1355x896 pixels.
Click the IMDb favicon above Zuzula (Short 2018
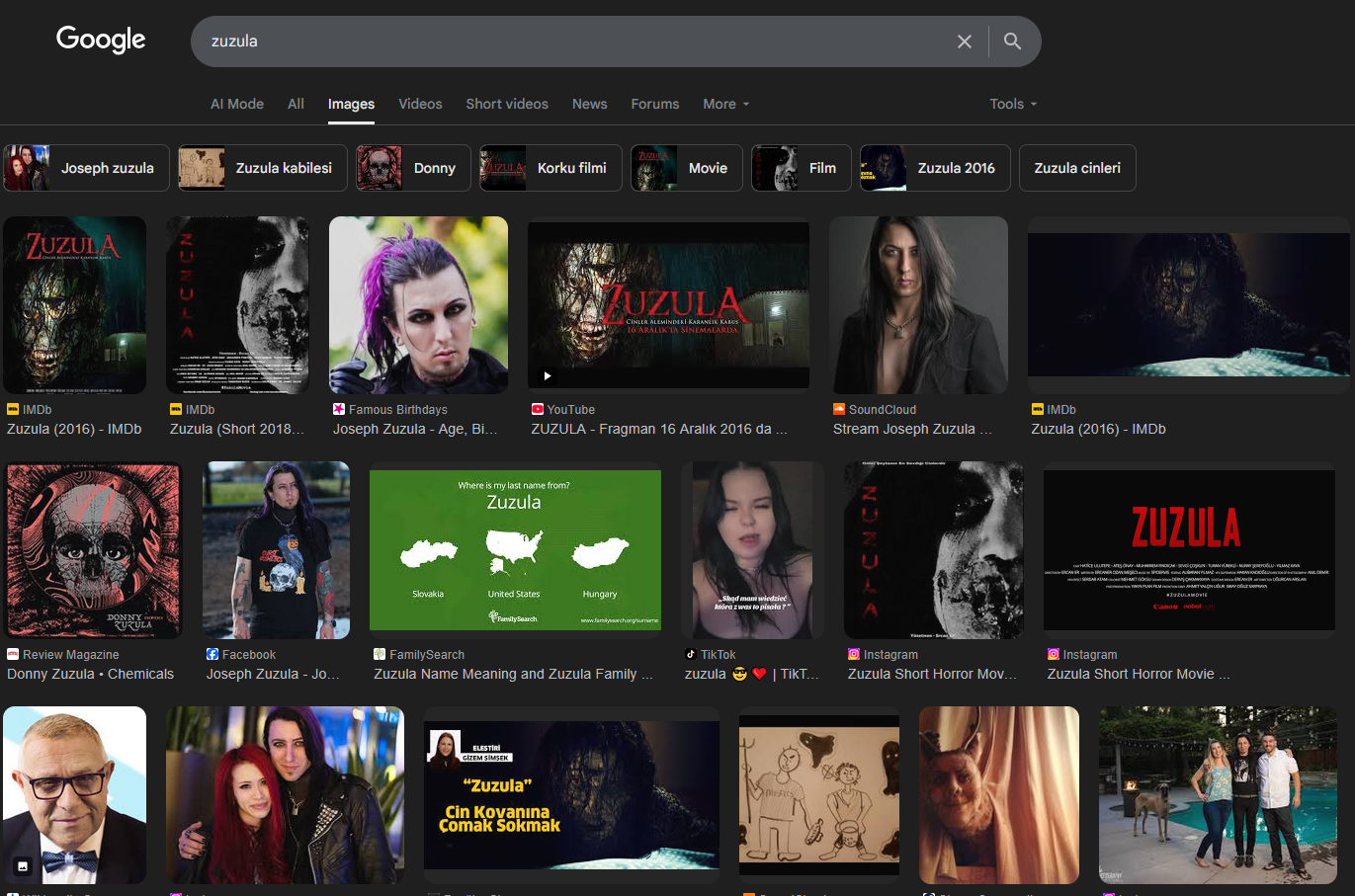point(176,409)
